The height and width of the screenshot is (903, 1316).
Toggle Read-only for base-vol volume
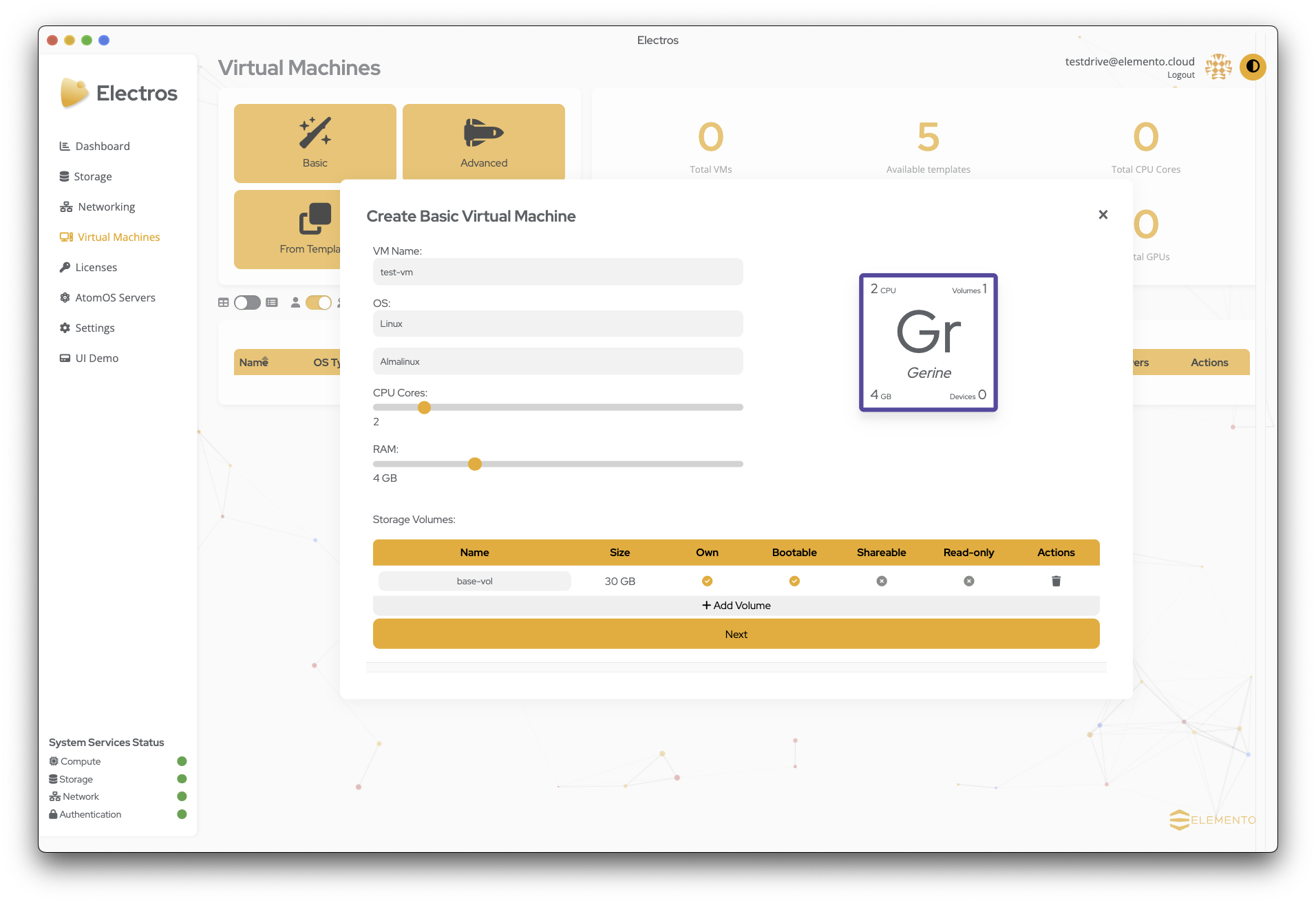(969, 581)
